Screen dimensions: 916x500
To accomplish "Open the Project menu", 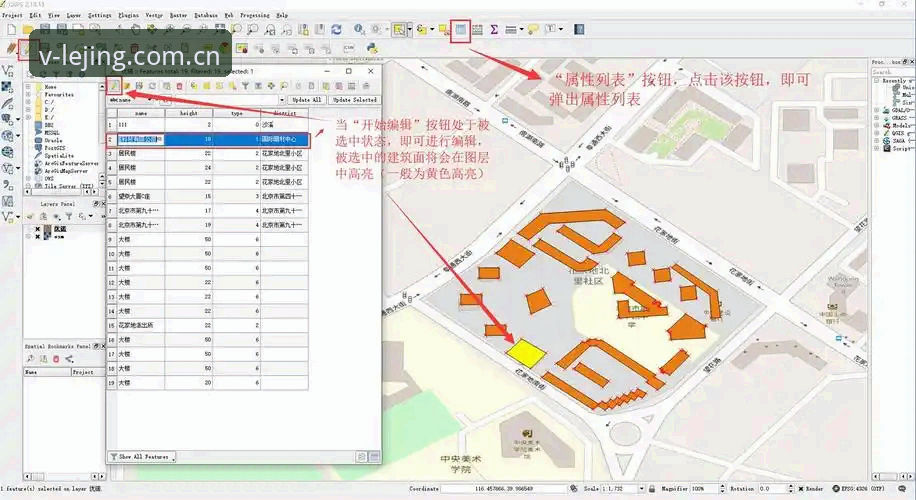I will [12, 15].
